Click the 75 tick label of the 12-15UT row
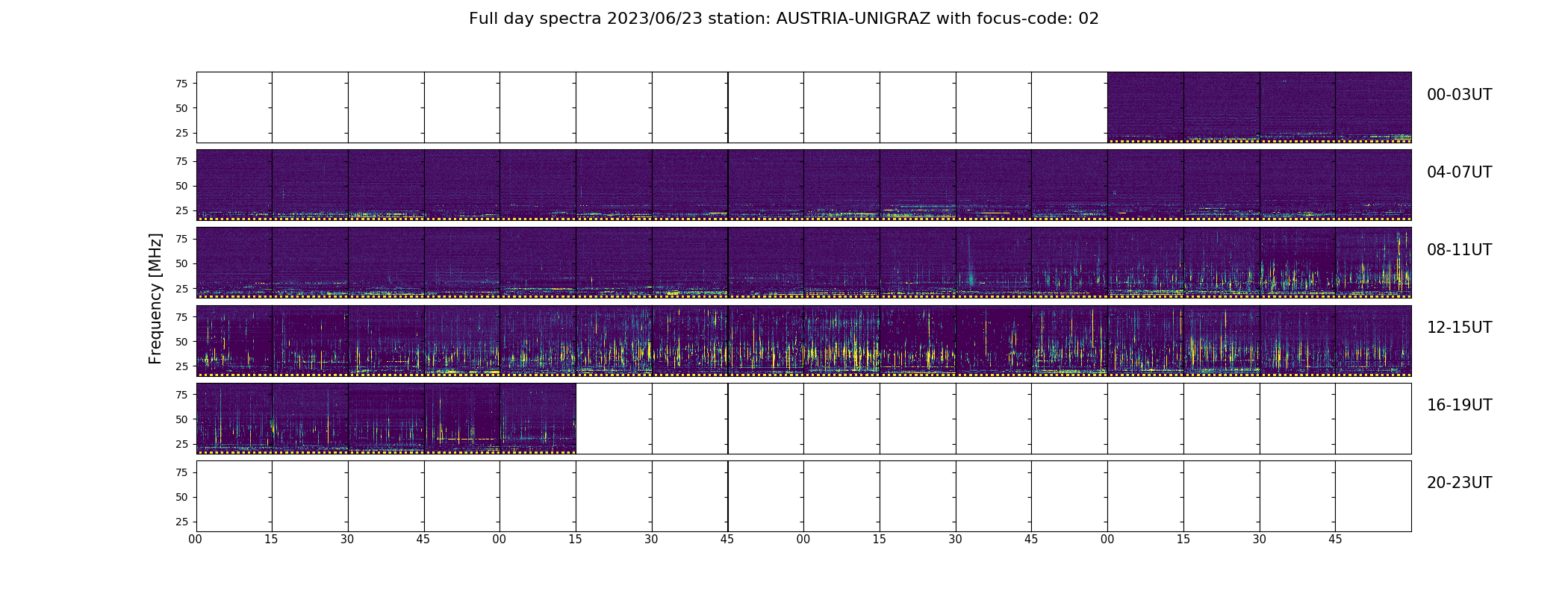The width and height of the screenshot is (1568, 597). (181, 317)
